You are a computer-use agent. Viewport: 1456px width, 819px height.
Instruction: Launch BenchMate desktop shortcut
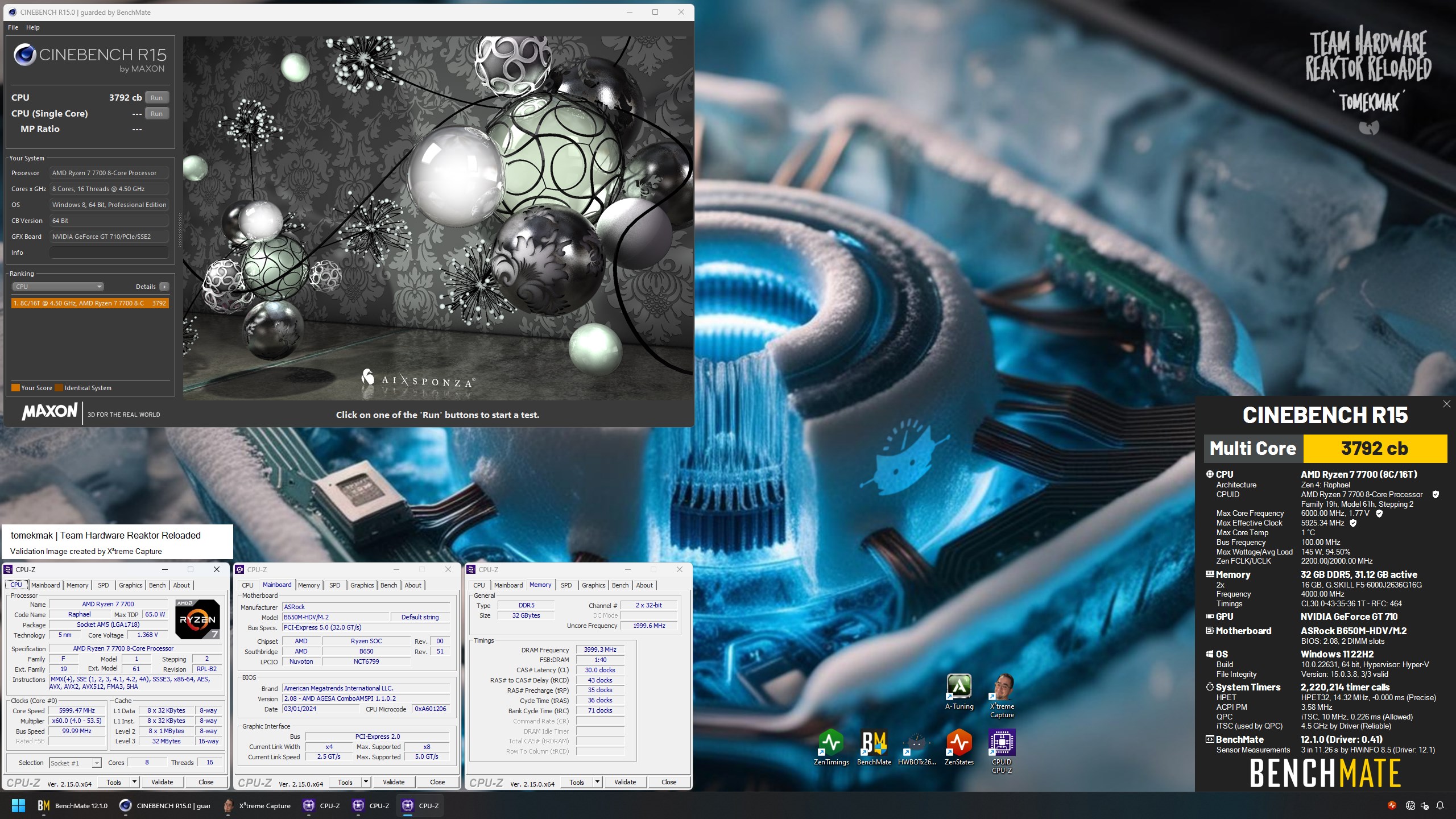point(874,747)
